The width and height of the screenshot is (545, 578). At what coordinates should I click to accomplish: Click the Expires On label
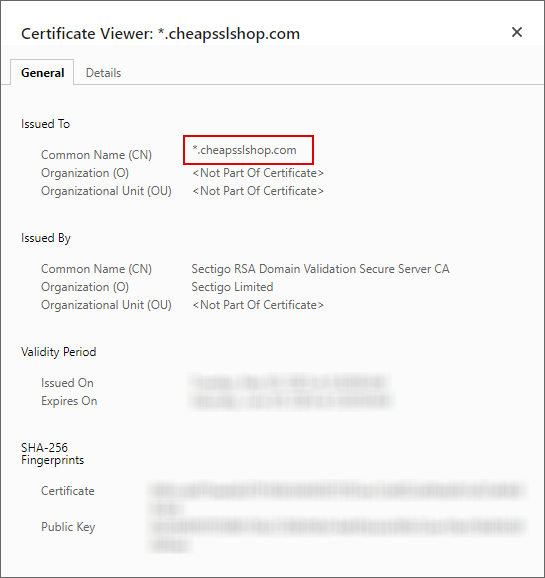tap(69, 401)
